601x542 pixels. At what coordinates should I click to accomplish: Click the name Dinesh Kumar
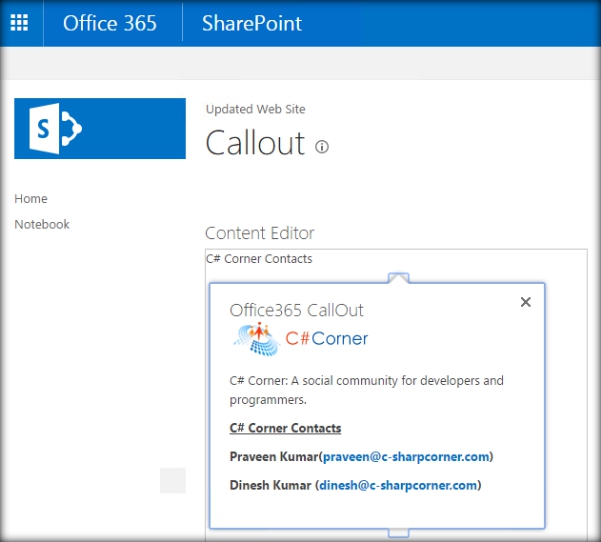tap(270, 485)
